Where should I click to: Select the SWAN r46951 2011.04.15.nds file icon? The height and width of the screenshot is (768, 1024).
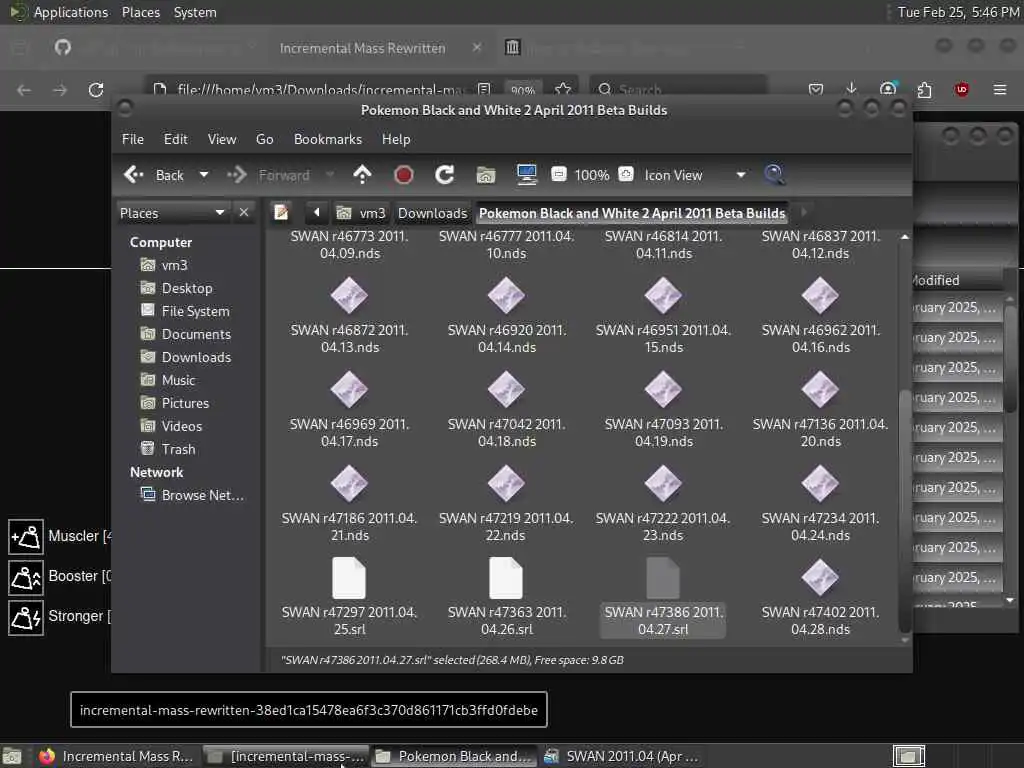pos(663,295)
